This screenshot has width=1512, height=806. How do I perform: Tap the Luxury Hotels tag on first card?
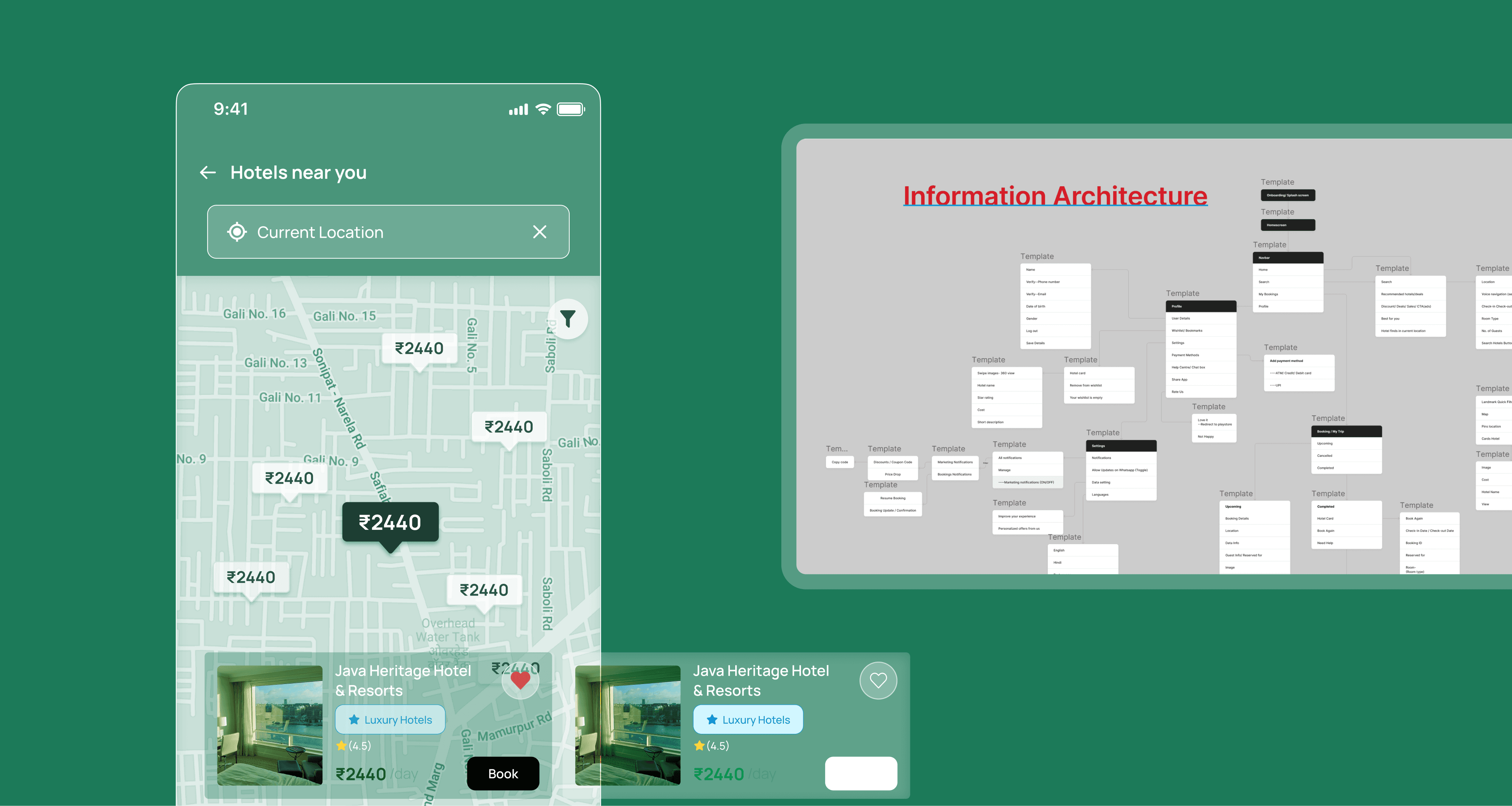point(390,720)
